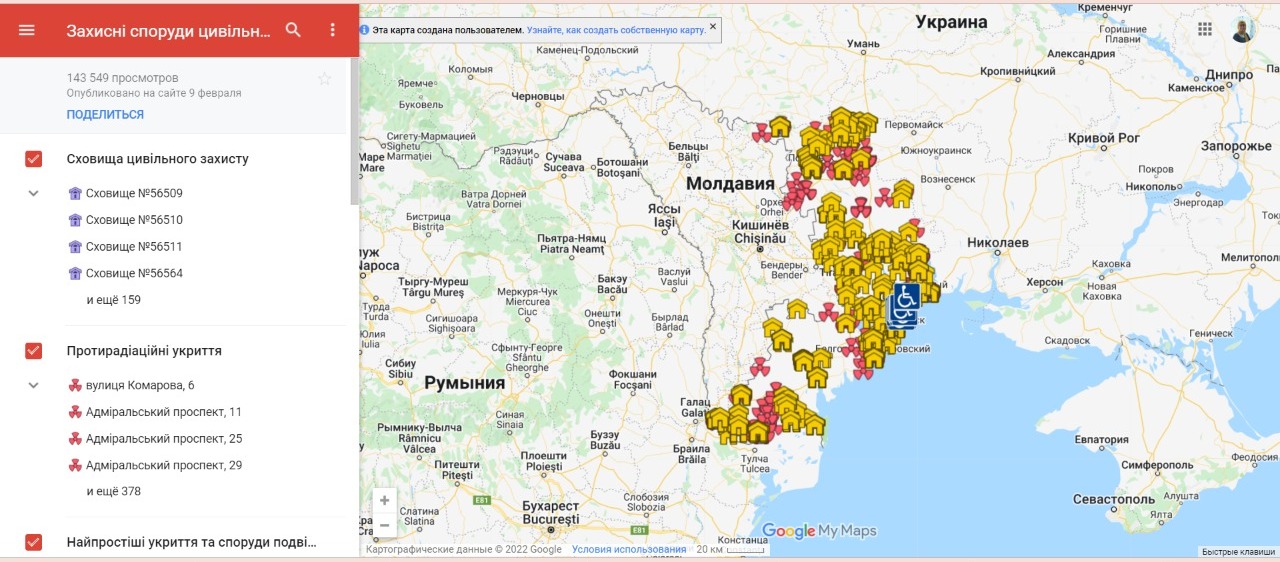
Task: Open the Google apps grid icon
Action: 1204,29
